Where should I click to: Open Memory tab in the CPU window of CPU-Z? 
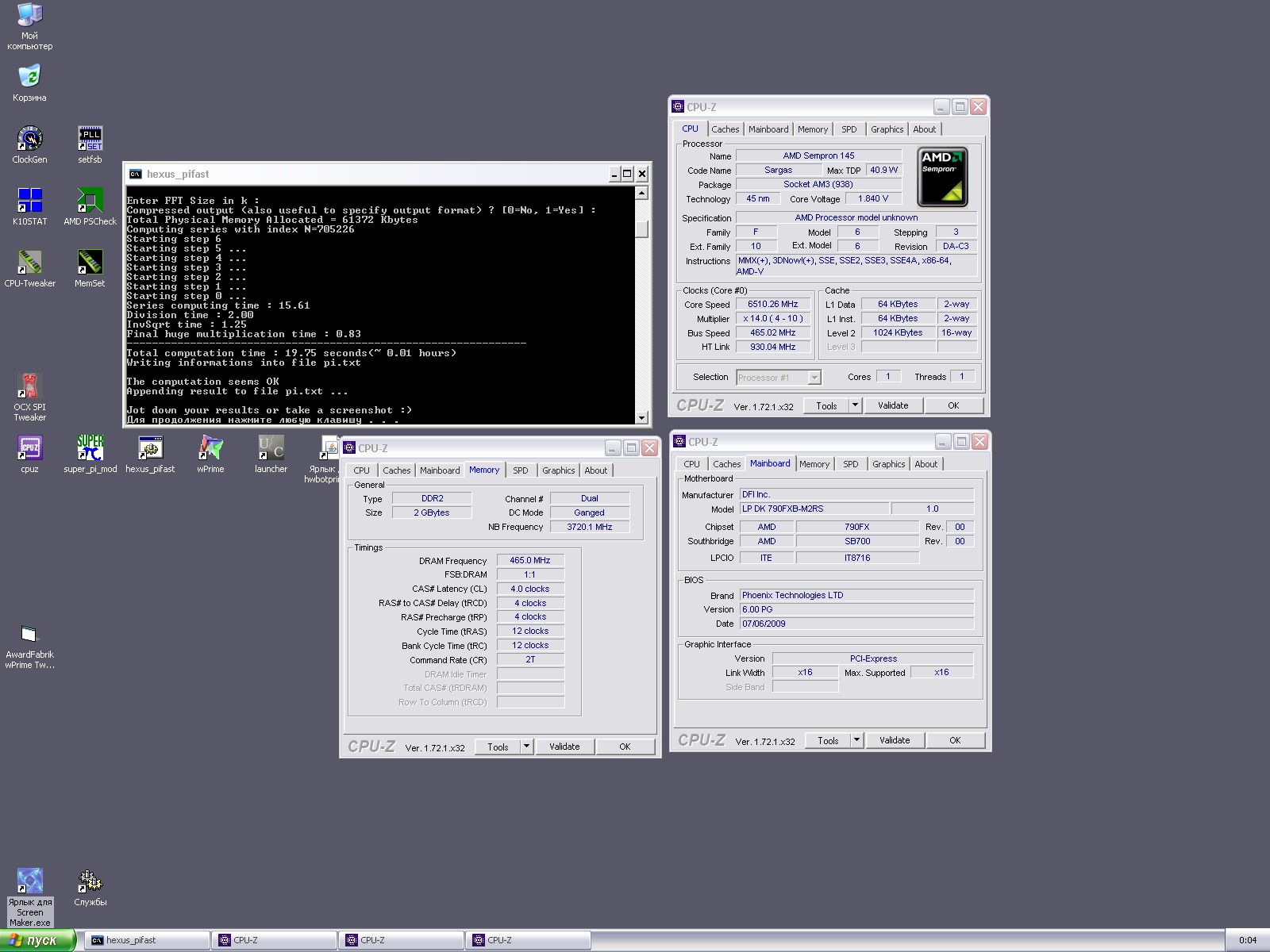pyautogui.click(x=813, y=129)
